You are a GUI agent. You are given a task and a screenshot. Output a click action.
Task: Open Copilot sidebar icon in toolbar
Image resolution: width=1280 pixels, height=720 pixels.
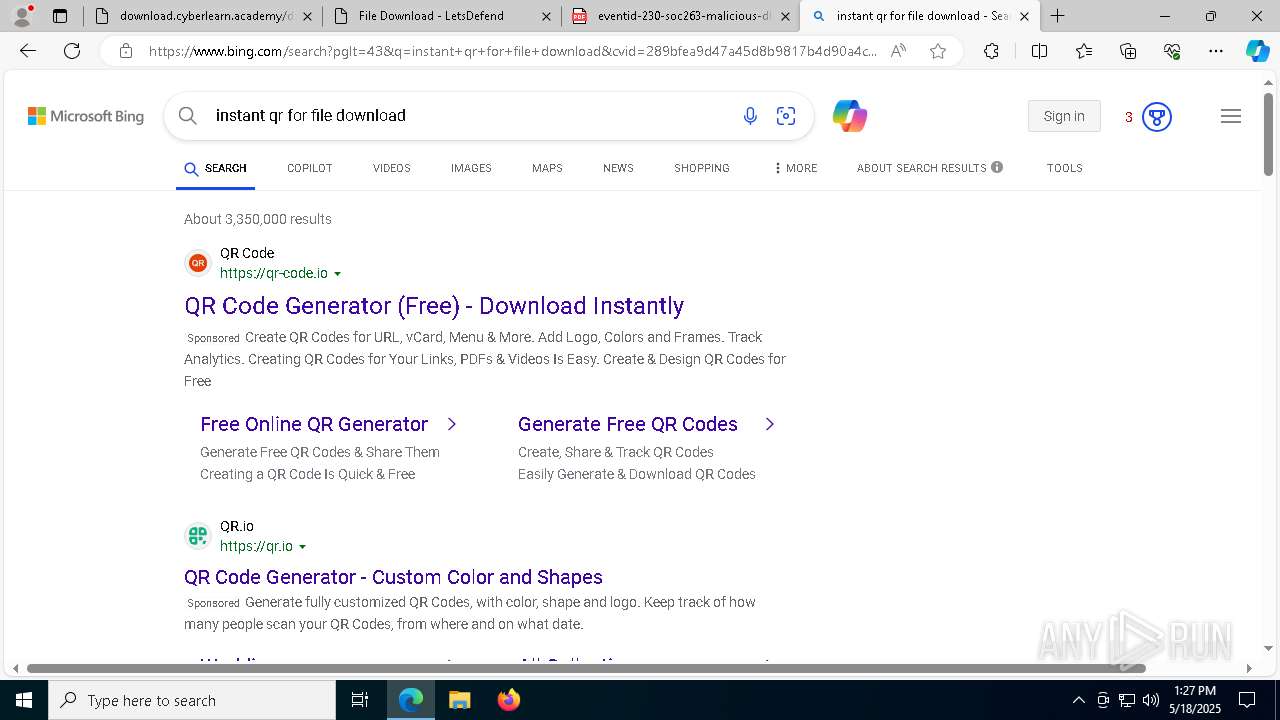tap(1257, 51)
